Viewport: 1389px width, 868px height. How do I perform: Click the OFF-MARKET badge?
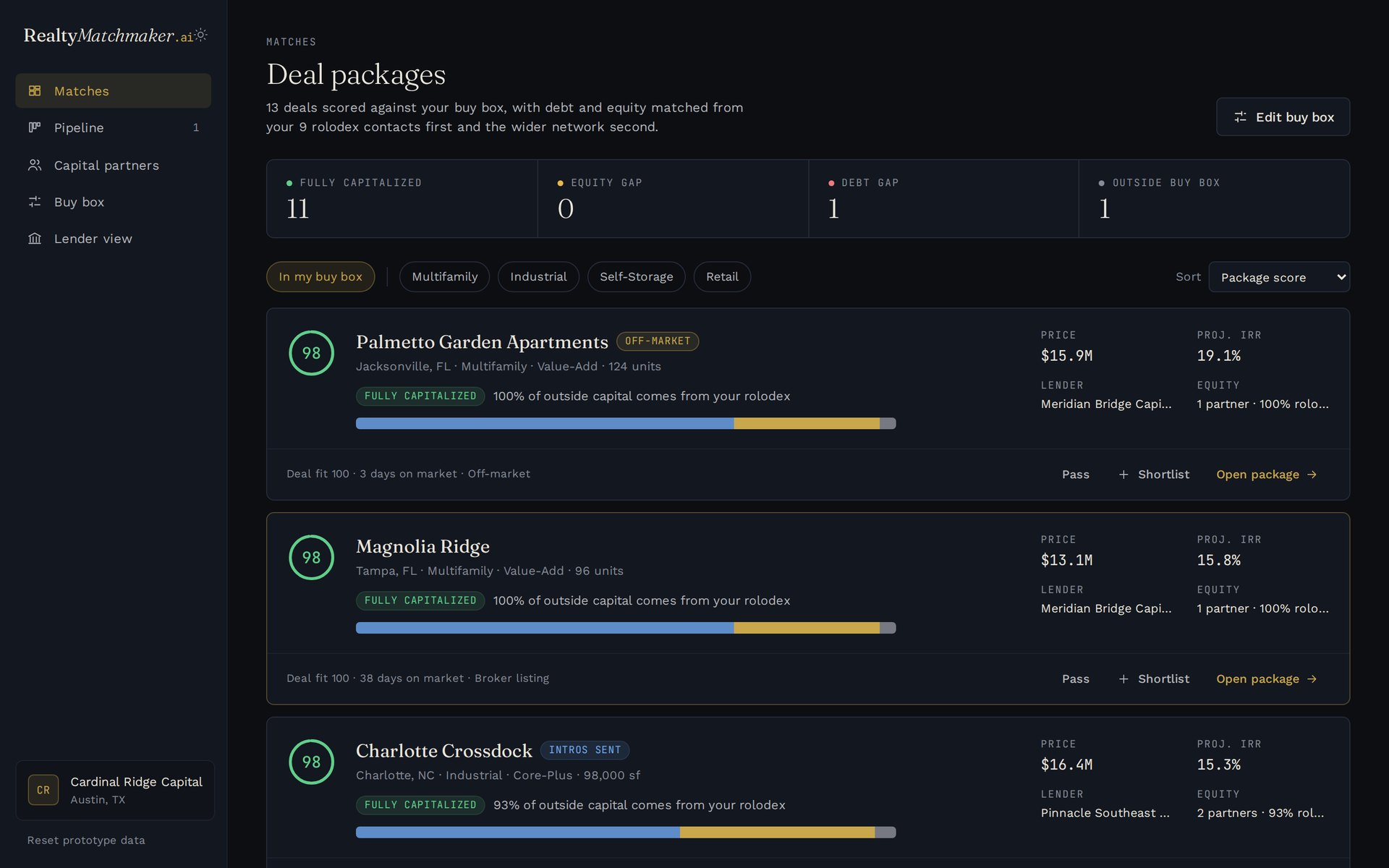pyautogui.click(x=658, y=341)
